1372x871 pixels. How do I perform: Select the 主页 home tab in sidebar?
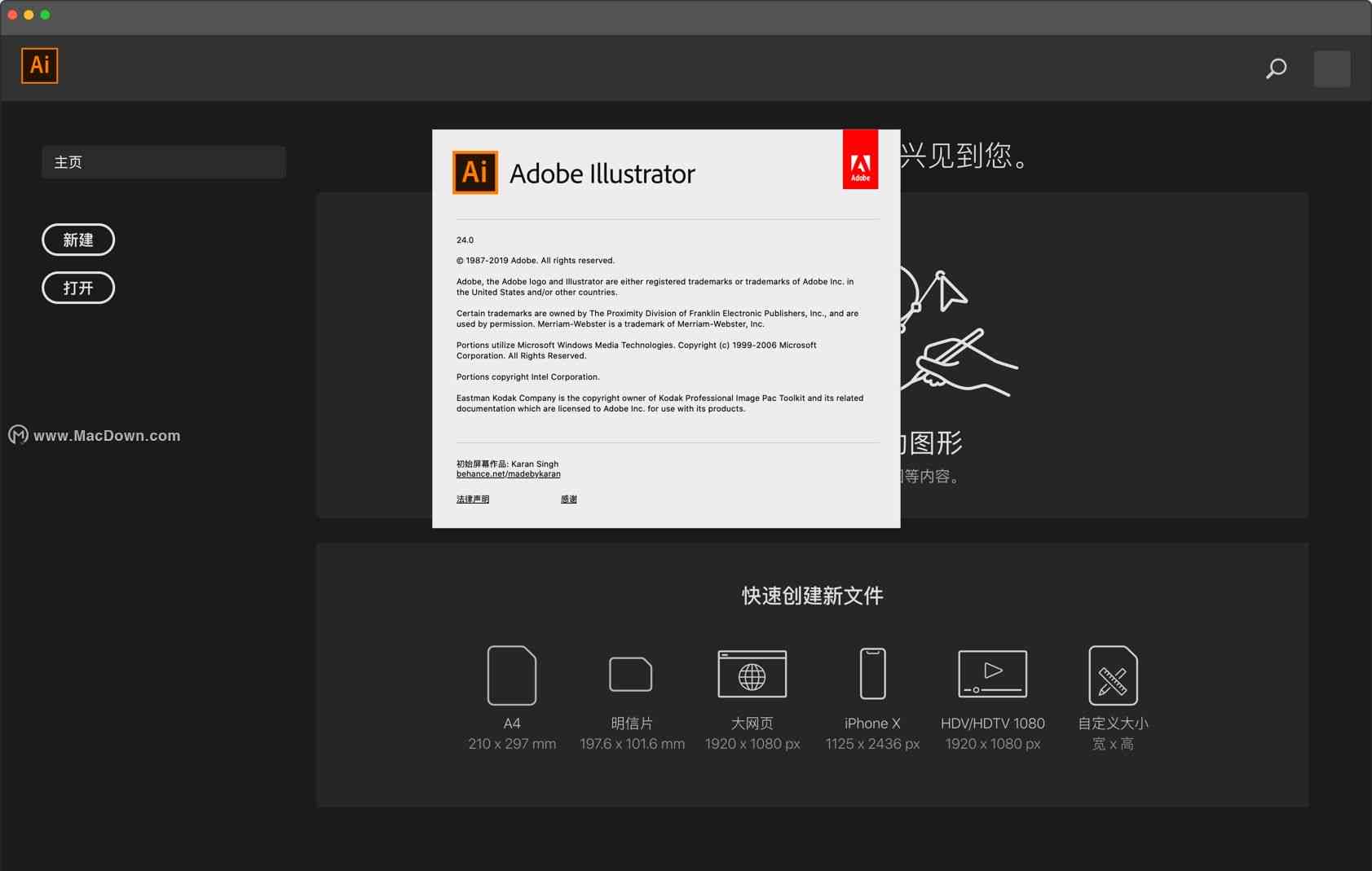164,162
